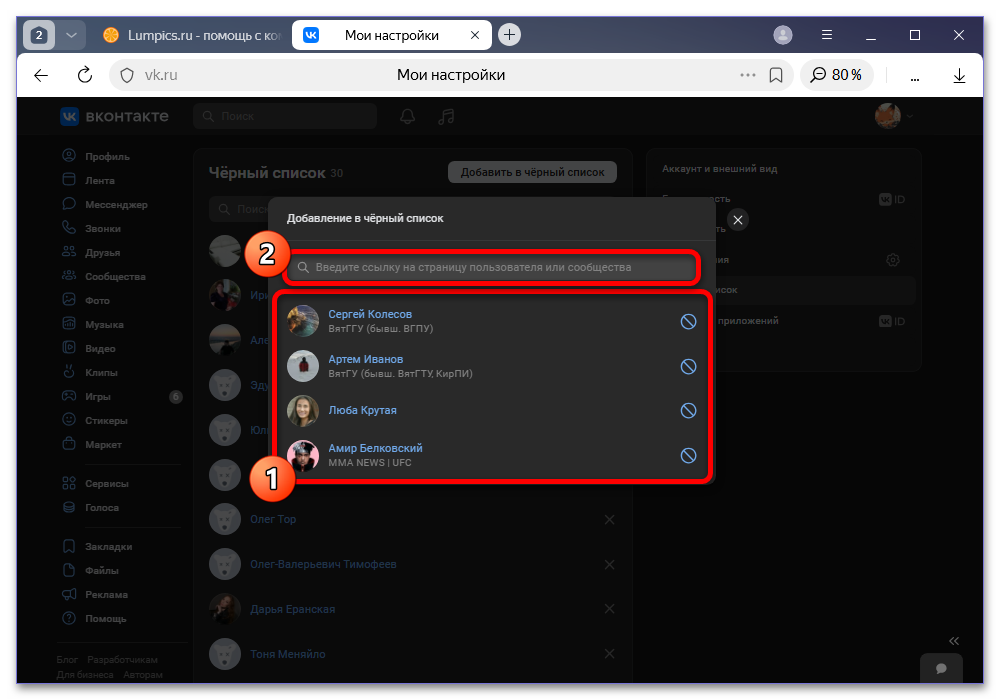Click the VK music note icon in header
This screenshot has height=700, width=1000.
tap(446, 116)
